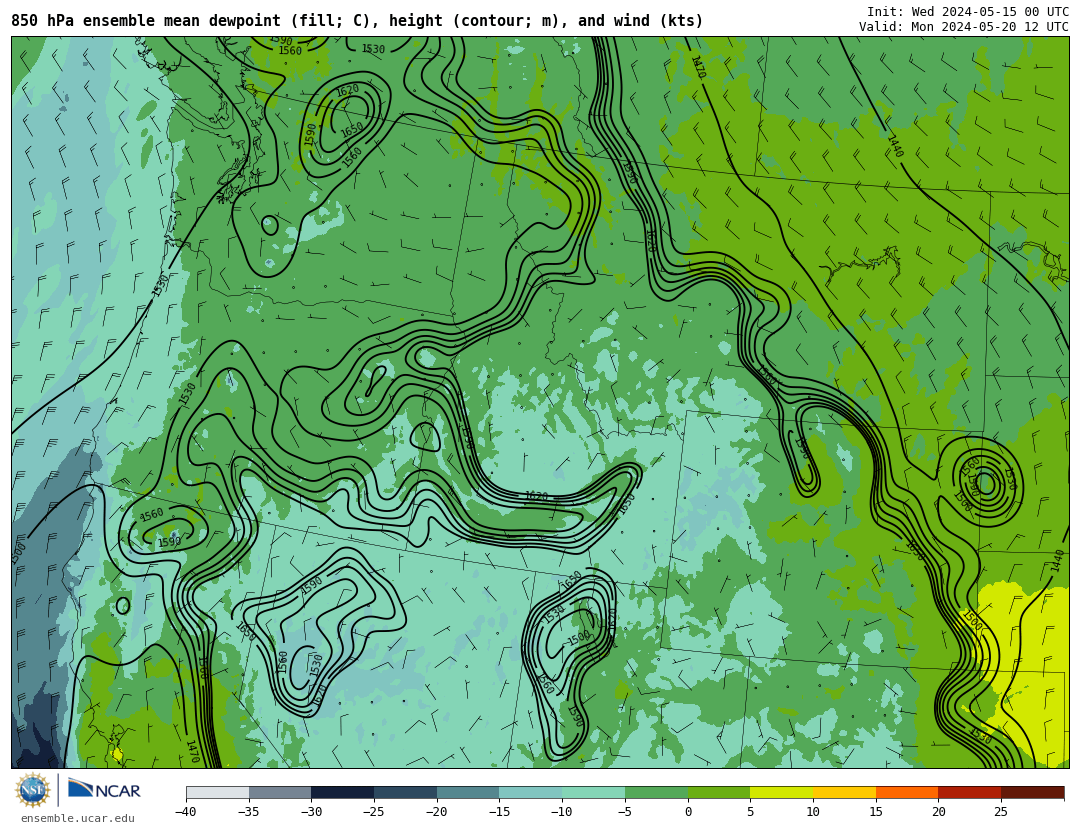Click the above-25 dark brown swatch
Screen dimensions: 1080x831
coord(1032,792)
